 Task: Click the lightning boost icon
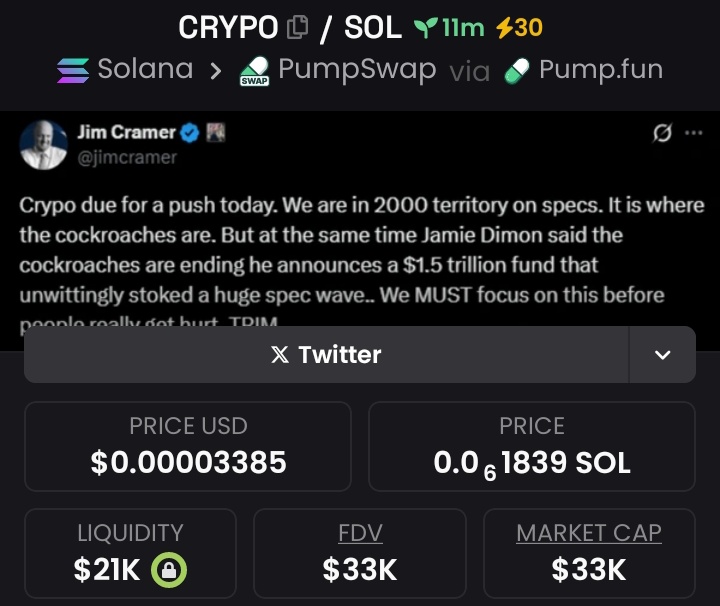pyautogui.click(x=504, y=28)
